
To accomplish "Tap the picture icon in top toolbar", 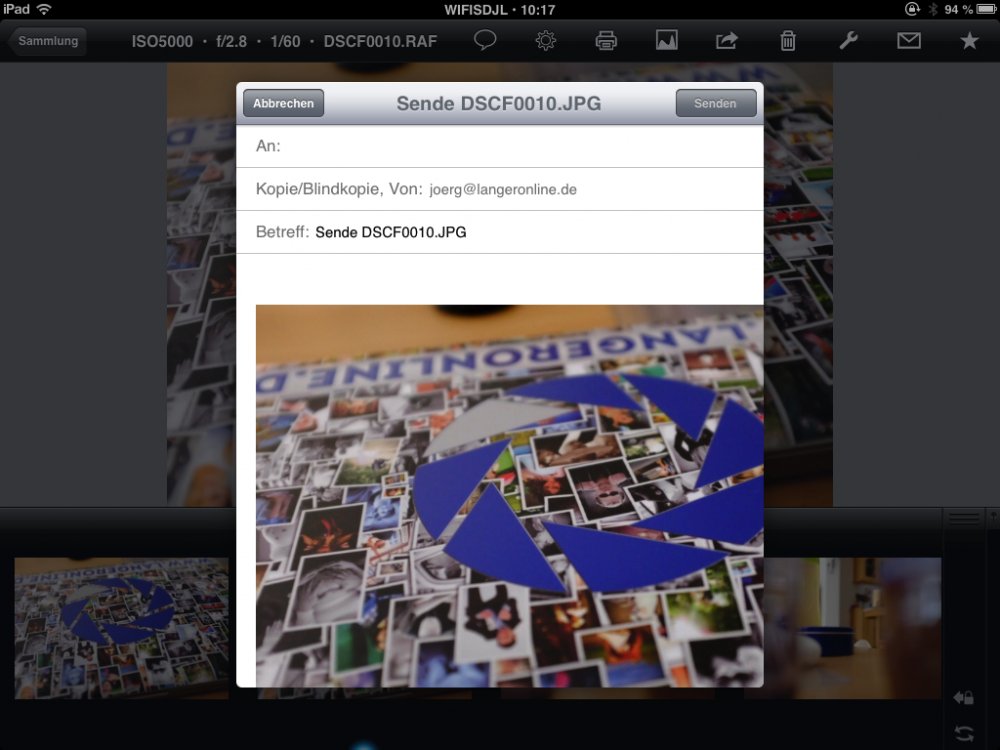I will (x=667, y=41).
